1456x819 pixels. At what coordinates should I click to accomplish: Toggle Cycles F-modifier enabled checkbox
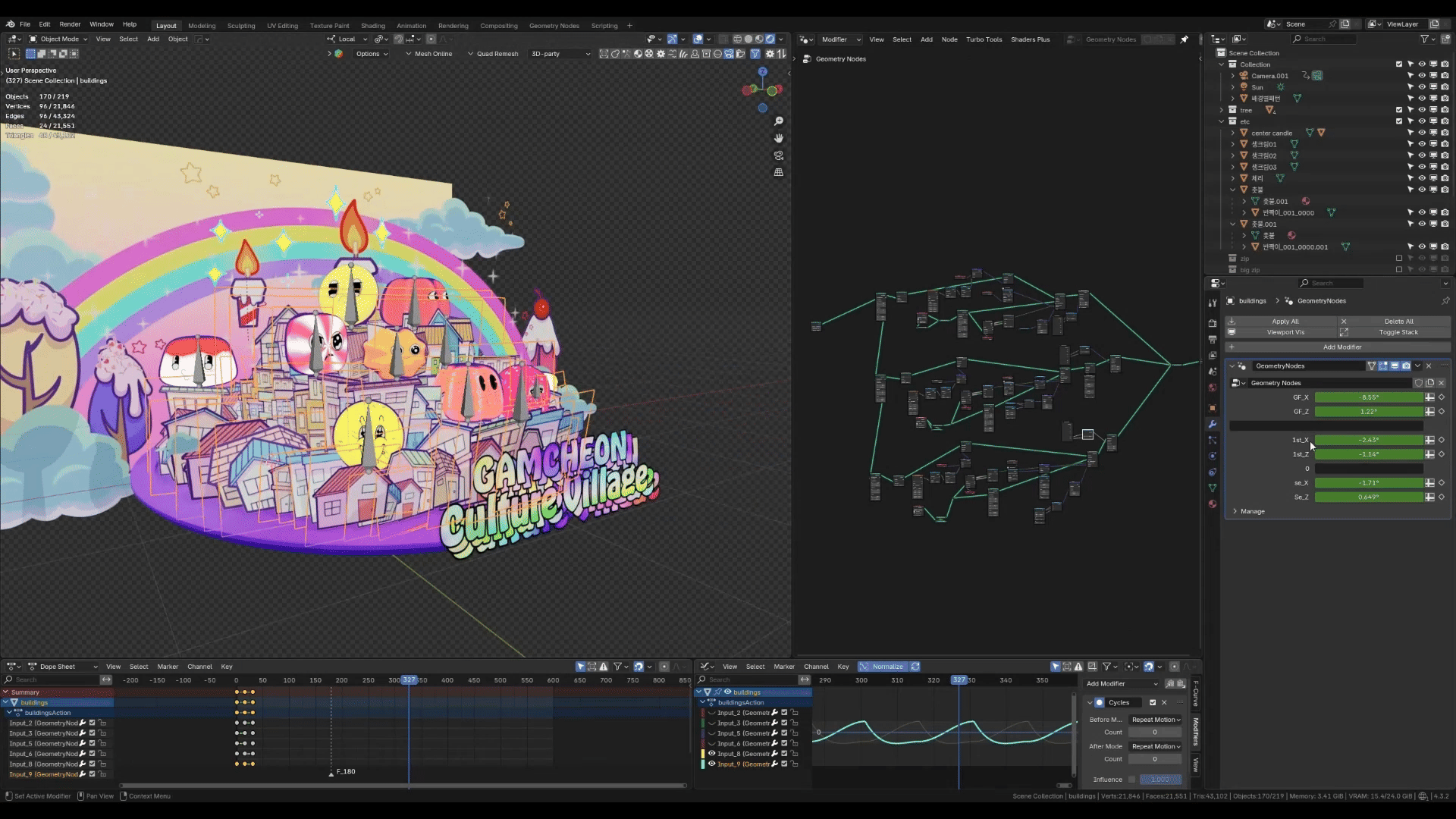pyautogui.click(x=1153, y=703)
